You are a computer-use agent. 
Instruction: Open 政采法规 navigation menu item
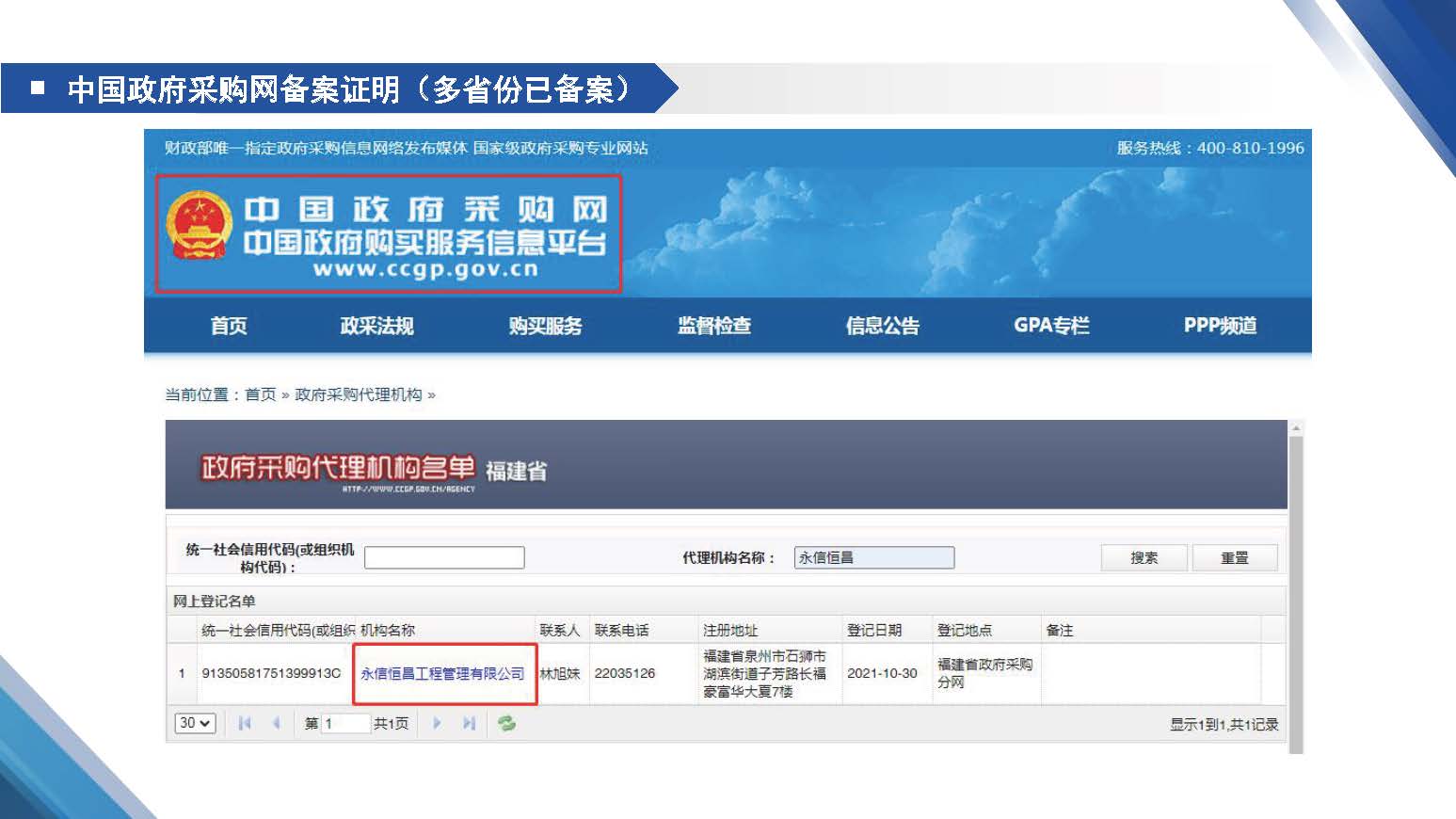tap(376, 326)
